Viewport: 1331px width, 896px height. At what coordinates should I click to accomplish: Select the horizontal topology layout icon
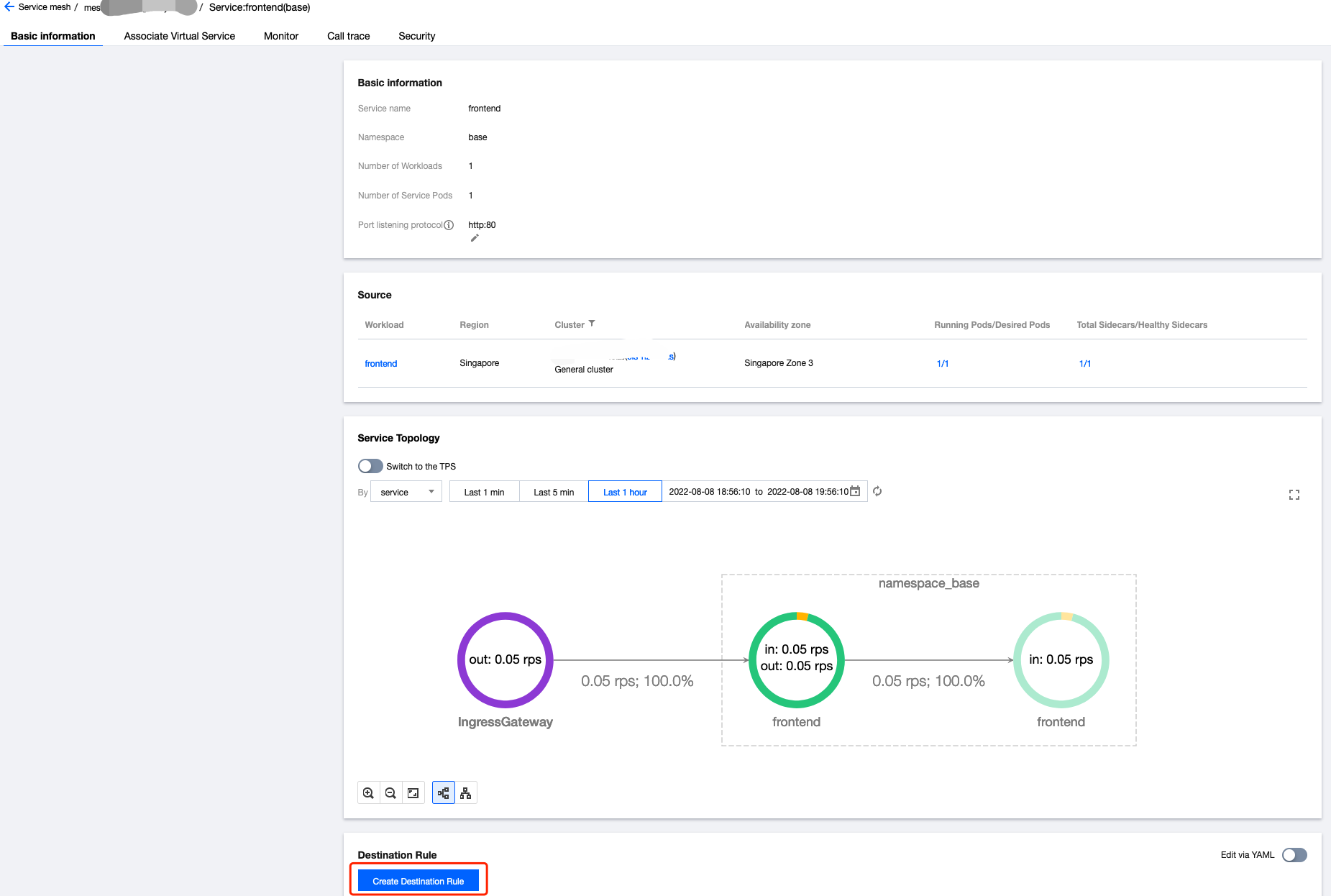pos(444,793)
